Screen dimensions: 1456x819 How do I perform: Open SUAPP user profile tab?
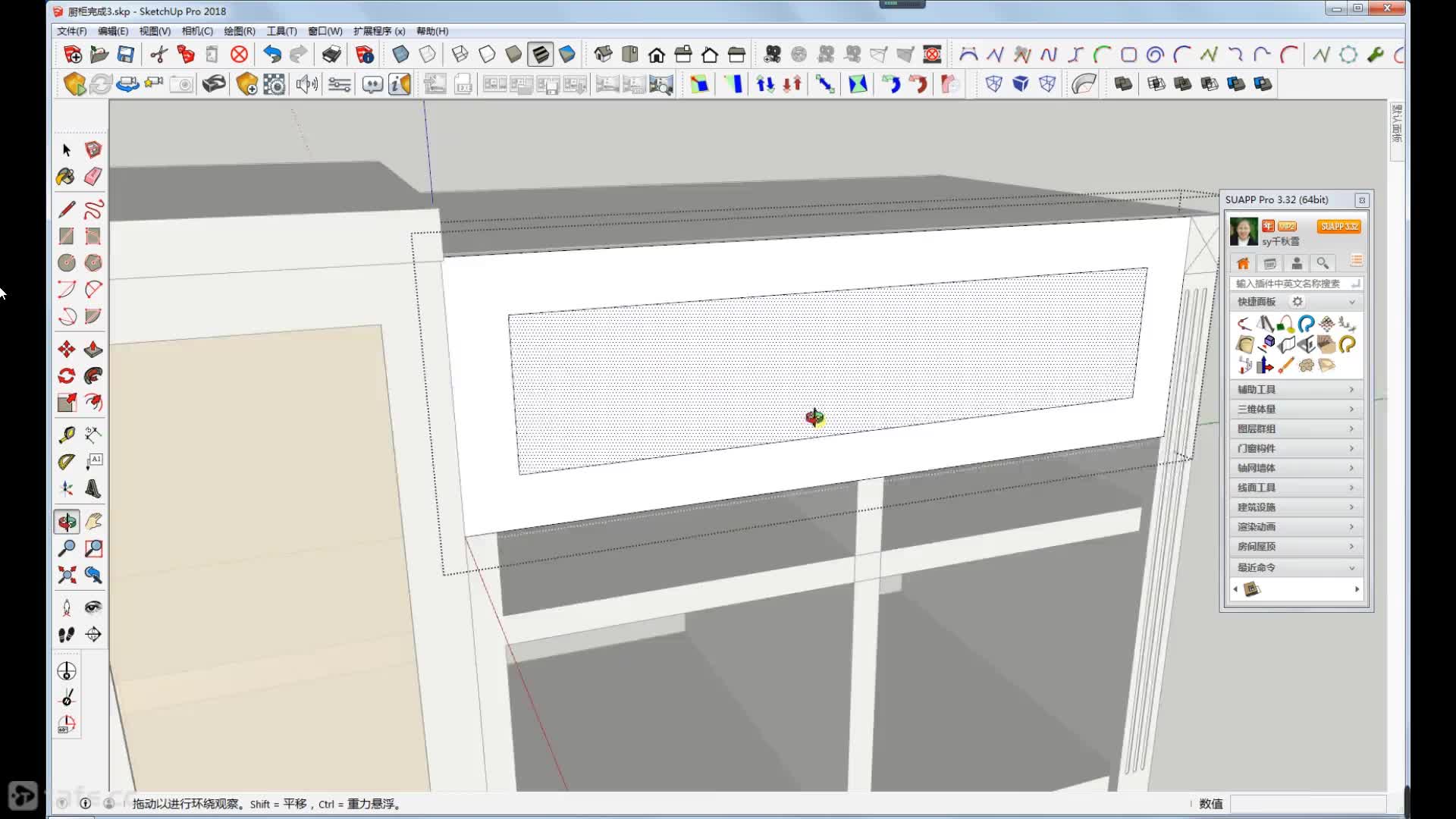[1297, 263]
